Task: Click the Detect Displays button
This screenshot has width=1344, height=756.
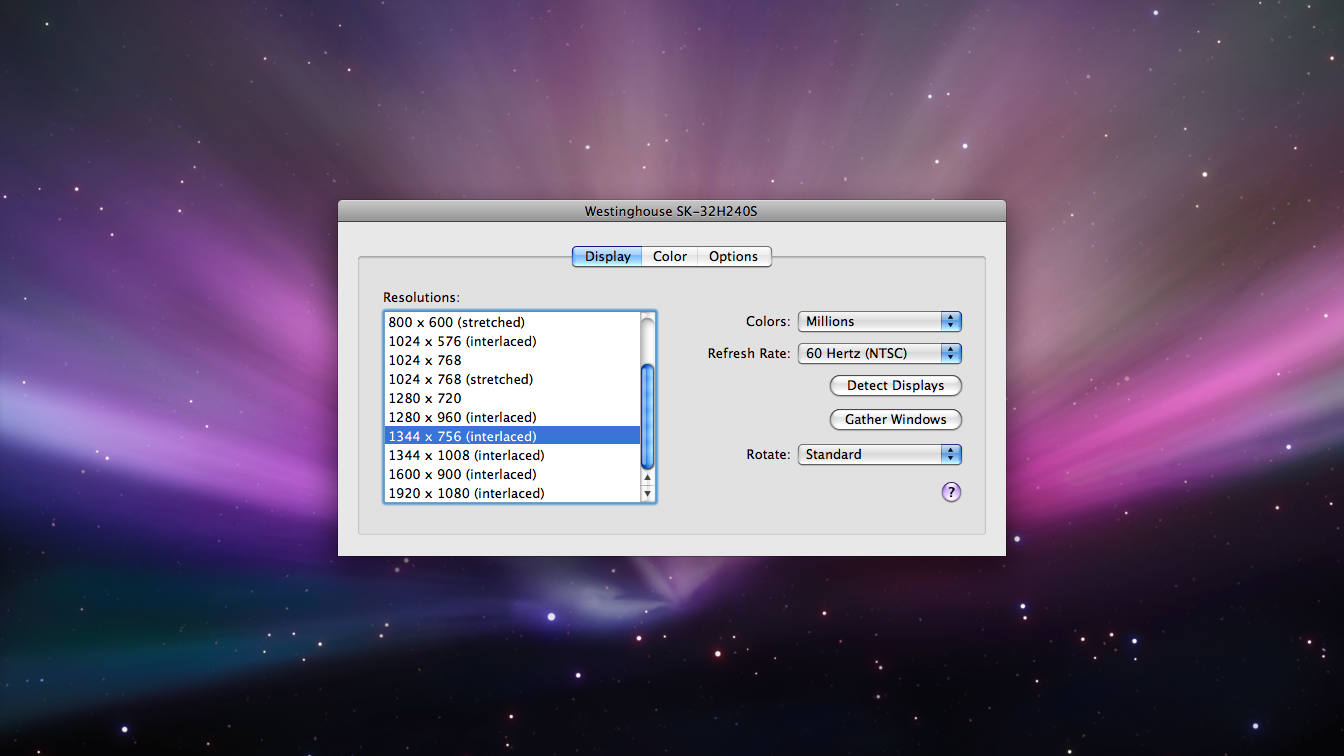Action: click(895, 386)
